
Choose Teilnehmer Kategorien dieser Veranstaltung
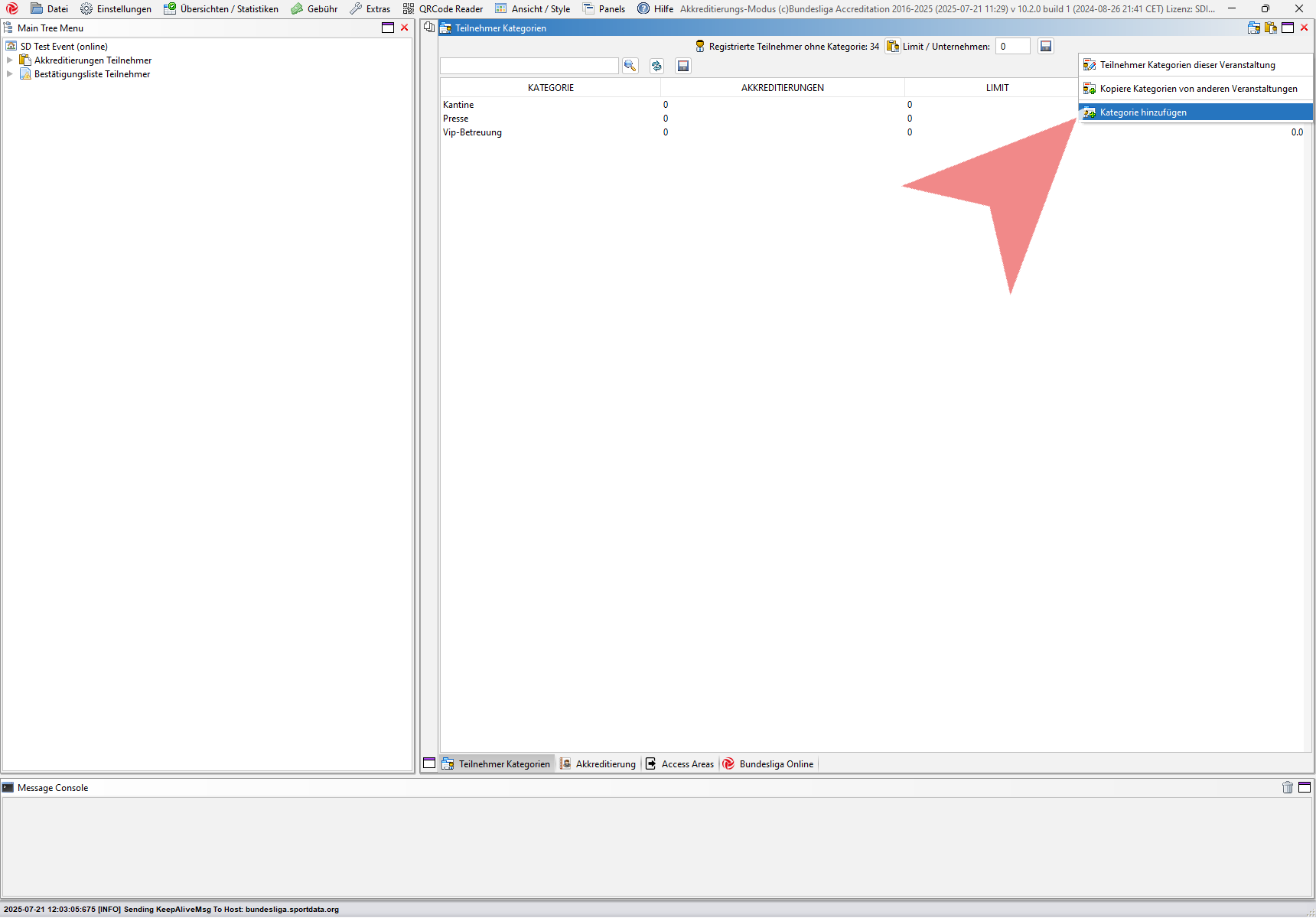coord(1196,65)
